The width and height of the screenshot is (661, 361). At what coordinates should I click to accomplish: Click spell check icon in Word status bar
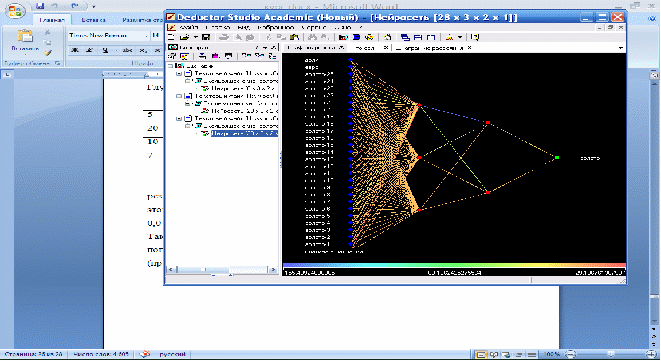pyautogui.click(x=145, y=354)
